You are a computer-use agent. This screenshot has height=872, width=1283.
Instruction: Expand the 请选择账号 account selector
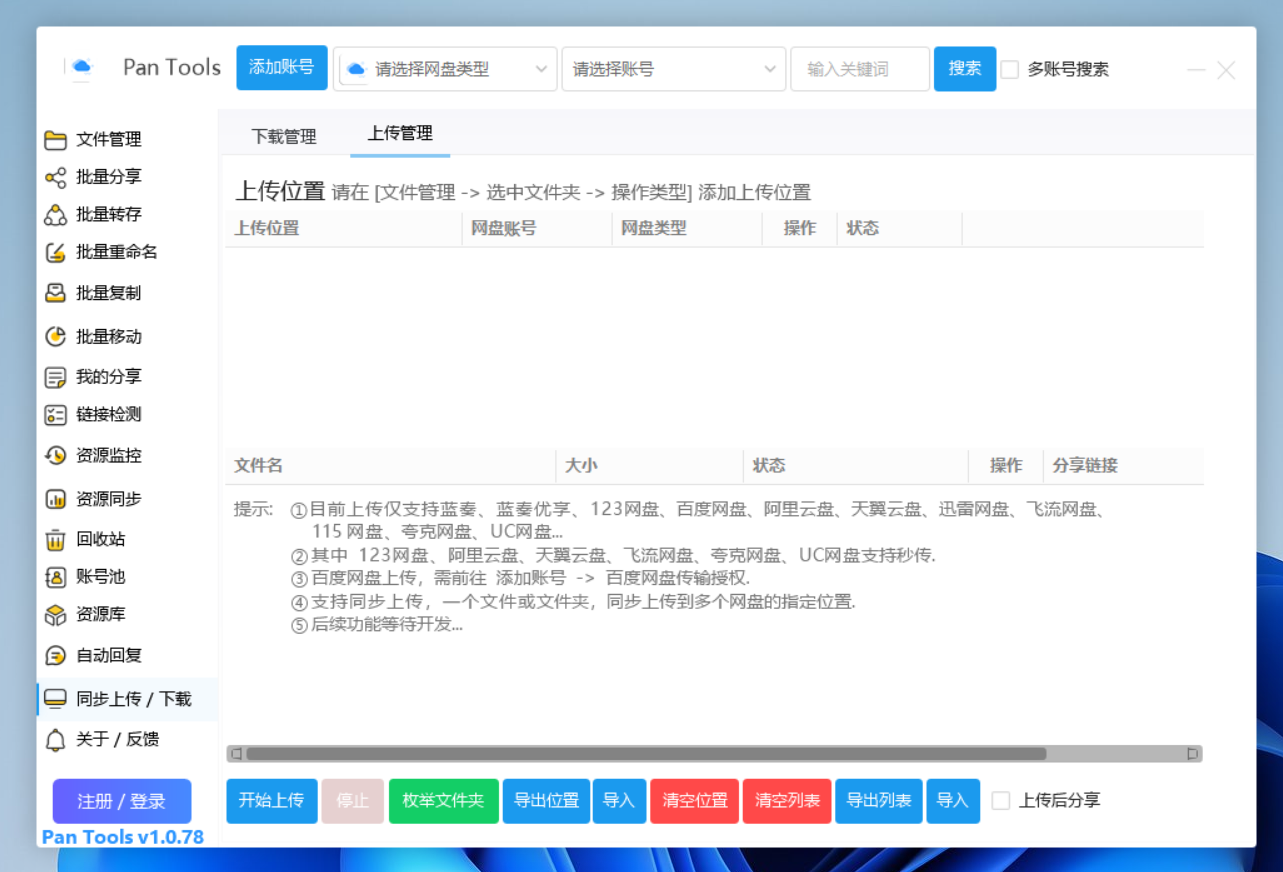672,69
